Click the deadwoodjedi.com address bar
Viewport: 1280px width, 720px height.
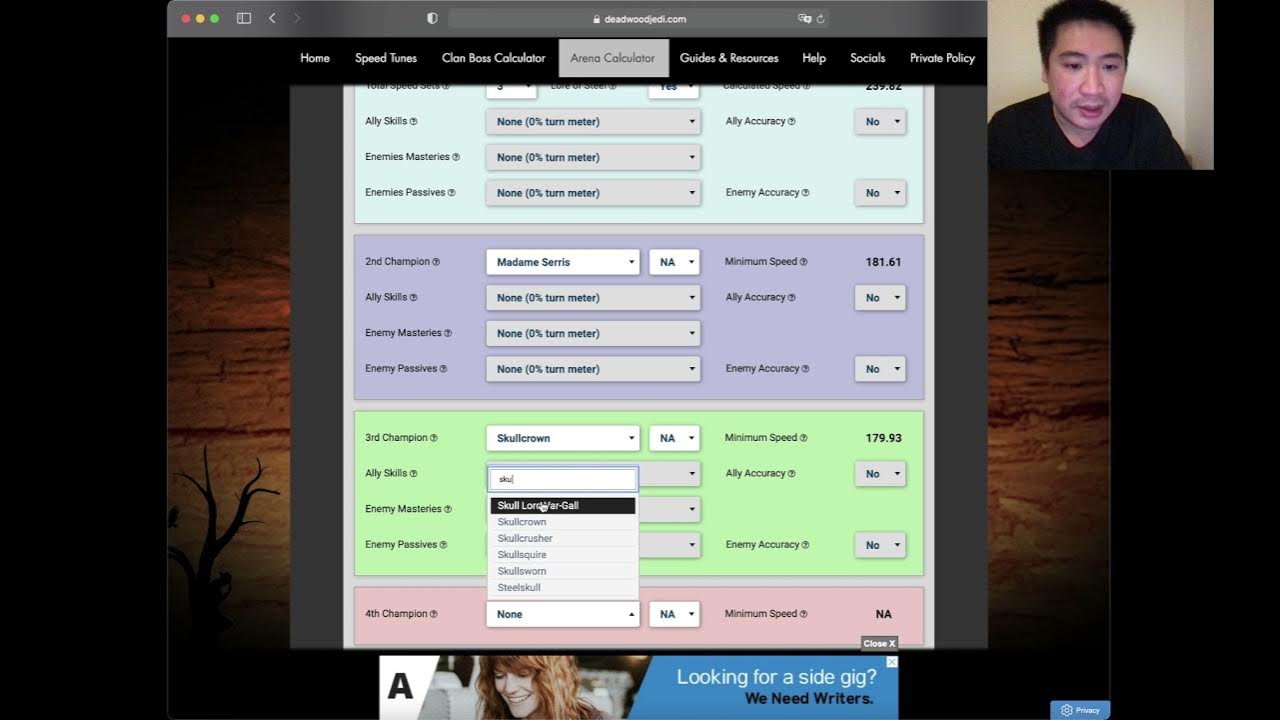click(x=638, y=18)
